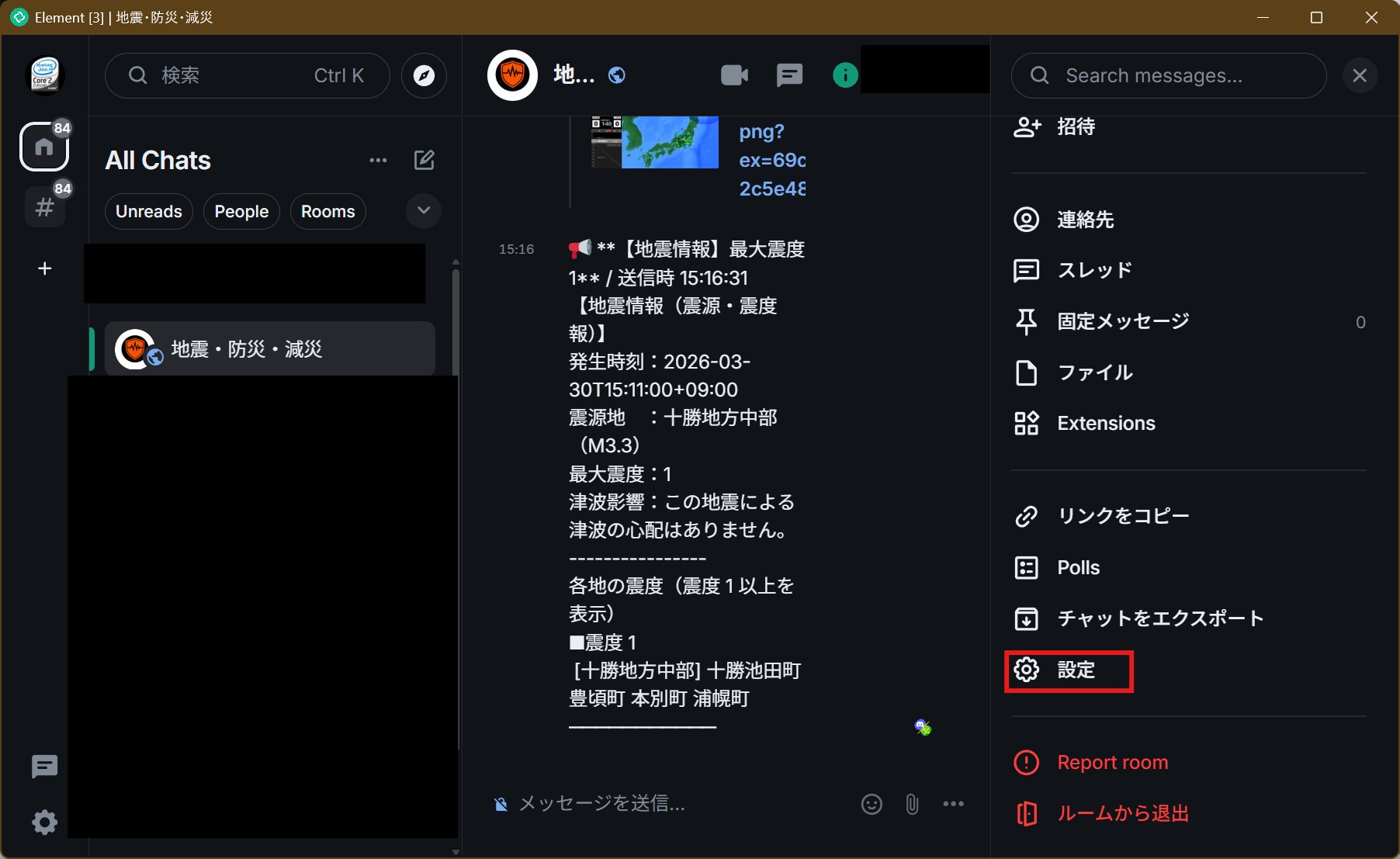Toggle the Rooms filter
Image resolution: width=1400 pixels, height=859 pixels.
327,211
